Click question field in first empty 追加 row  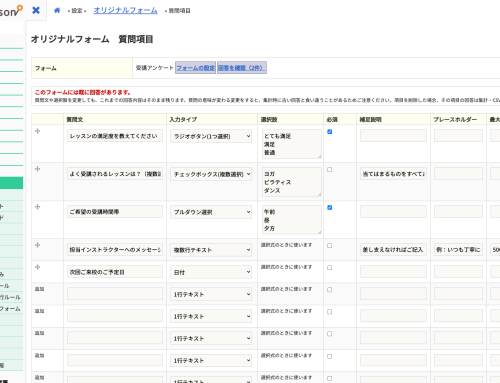tap(115, 294)
